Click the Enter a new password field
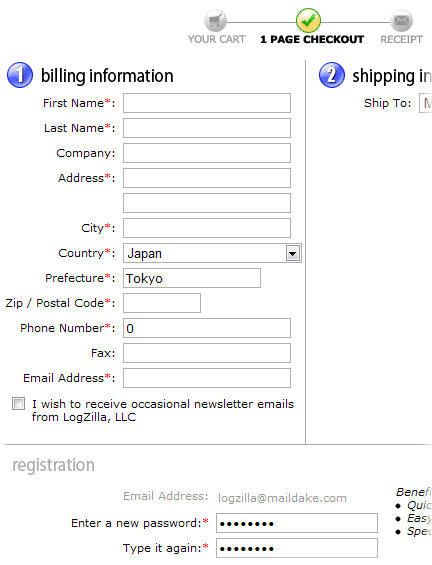432x565 pixels. pyautogui.click(x=297, y=523)
